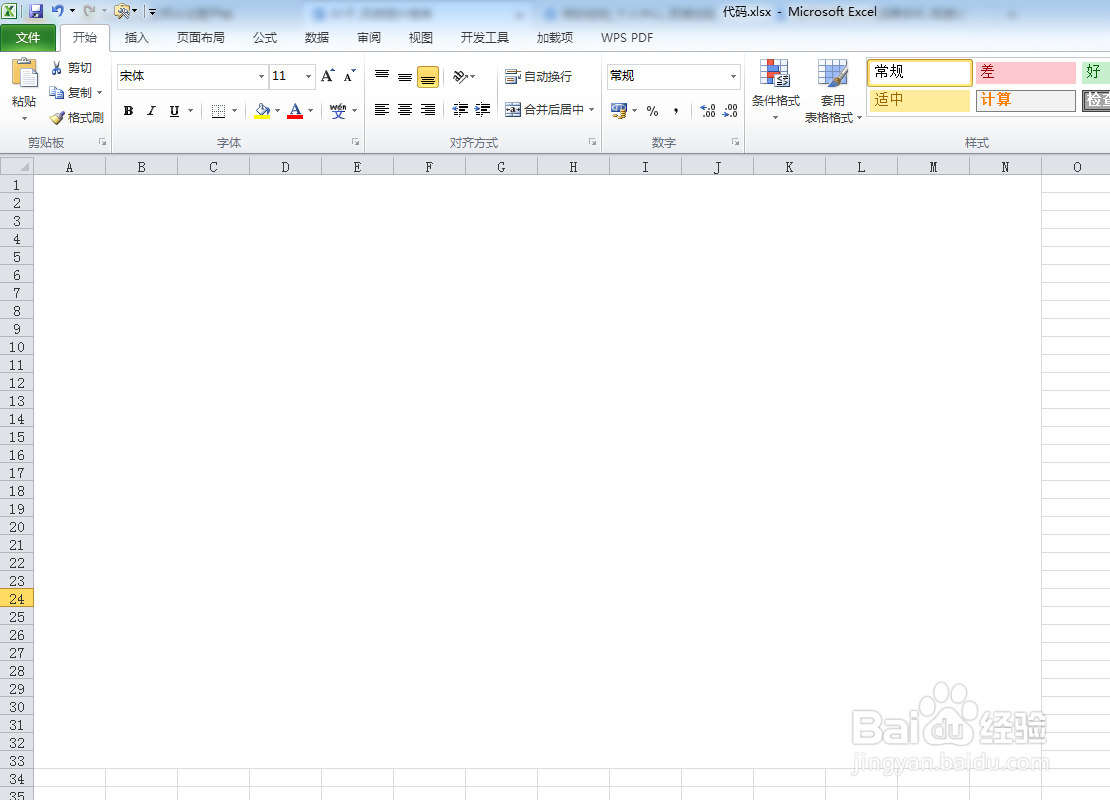Viewport: 1110px width, 800px height.
Task: Apply bold formatting with the B icon
Action: (128, 110)
